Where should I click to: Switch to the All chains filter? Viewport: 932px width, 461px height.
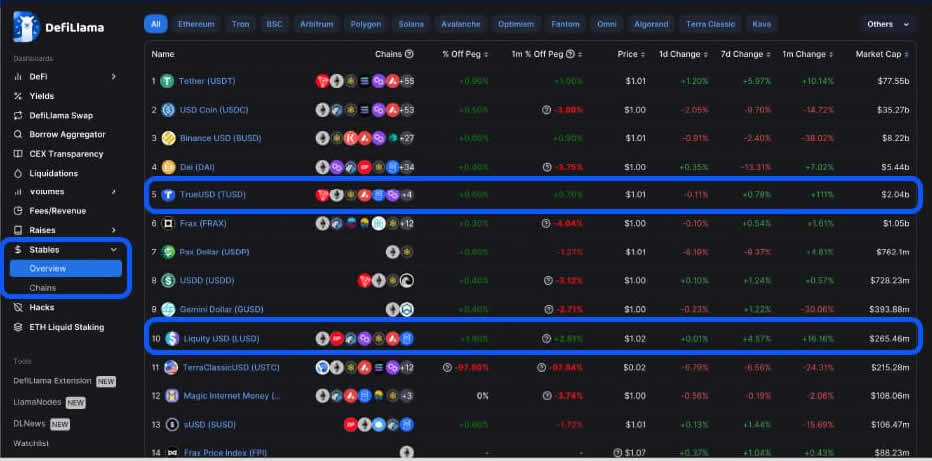(x=155, y=24)
